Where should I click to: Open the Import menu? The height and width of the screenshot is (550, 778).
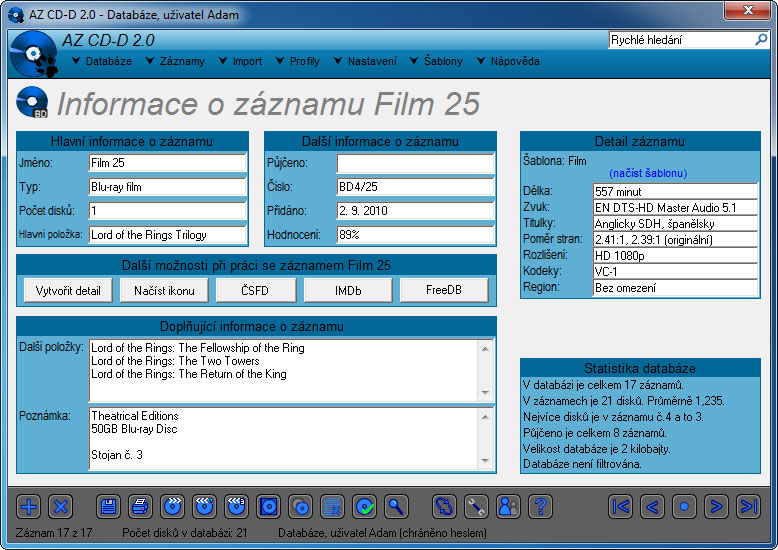click(x=241, y=61)
